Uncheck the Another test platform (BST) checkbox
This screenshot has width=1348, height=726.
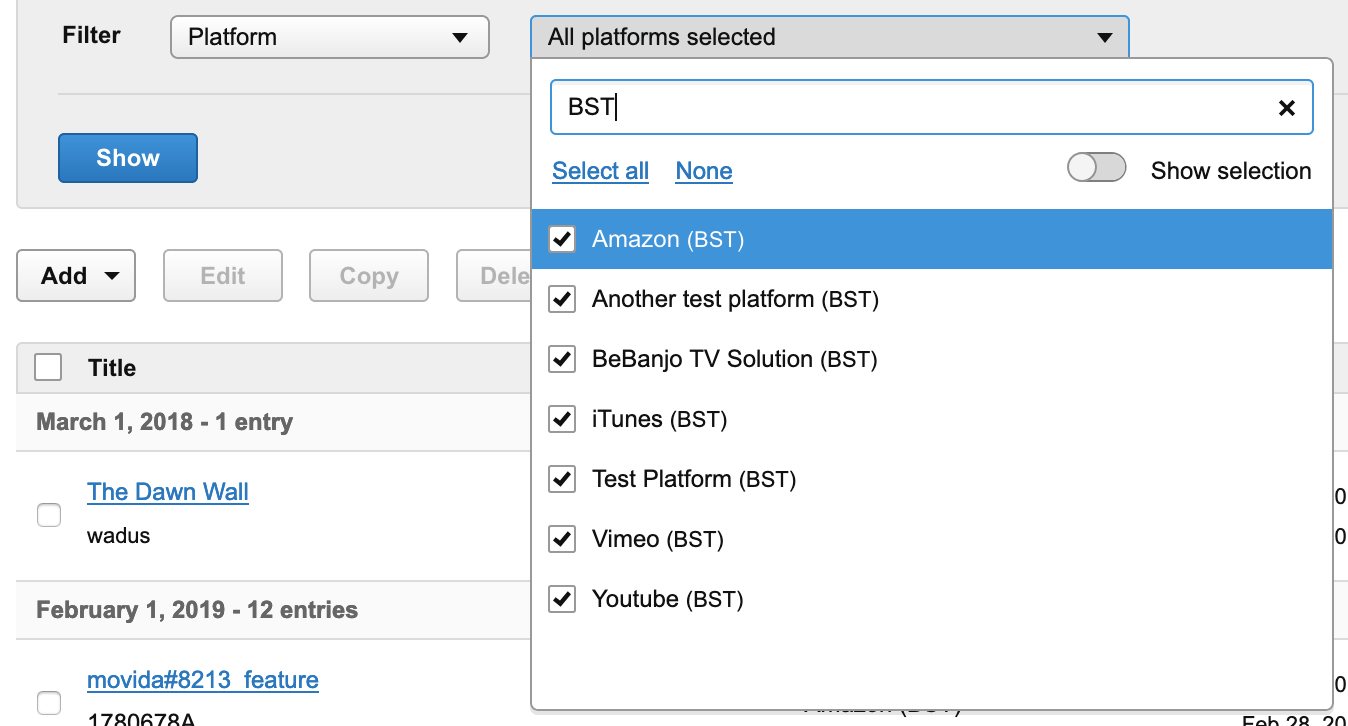pos(563,299)
